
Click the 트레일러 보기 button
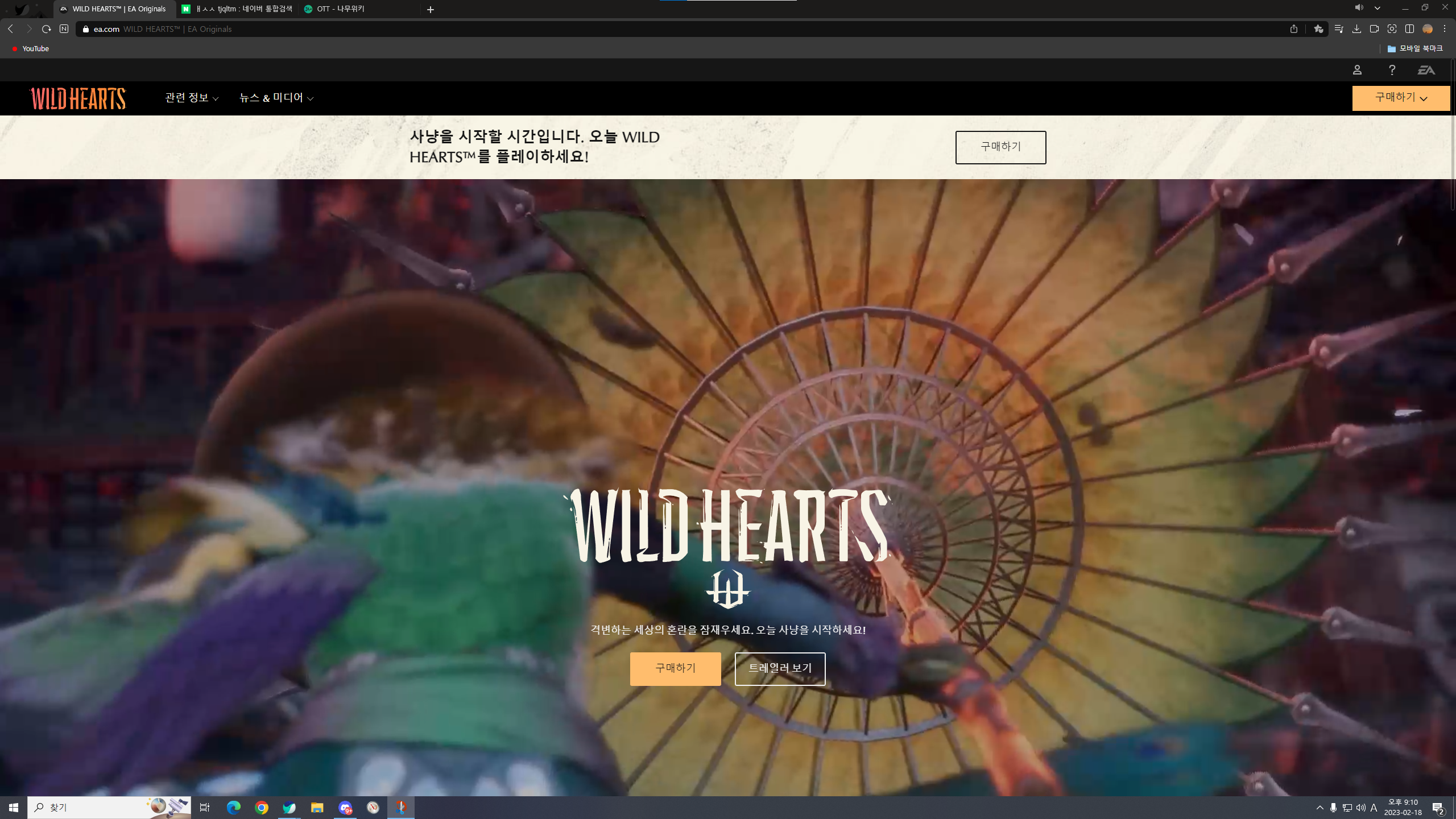coord(780,669)
